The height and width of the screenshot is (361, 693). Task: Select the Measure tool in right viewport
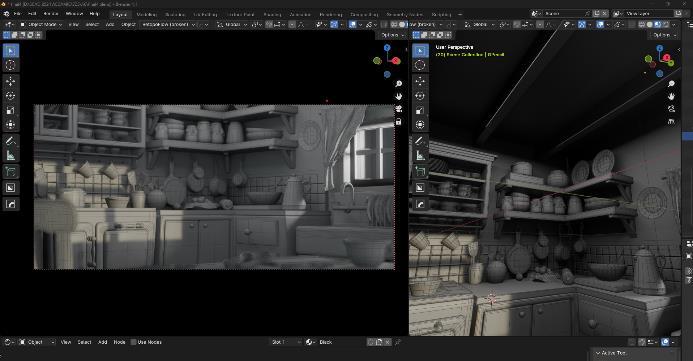(x=420, y=156)
